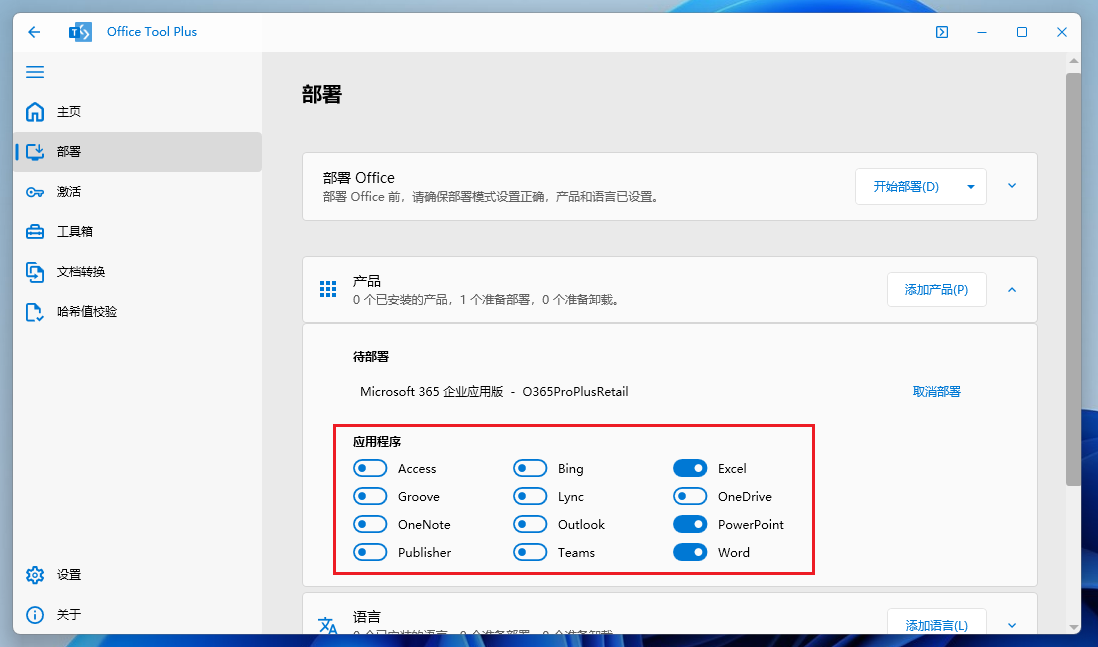The height and width of the screenshot is (647, 1098).
Task: Enable the OneDrive toggle
Action: [690, 496]
